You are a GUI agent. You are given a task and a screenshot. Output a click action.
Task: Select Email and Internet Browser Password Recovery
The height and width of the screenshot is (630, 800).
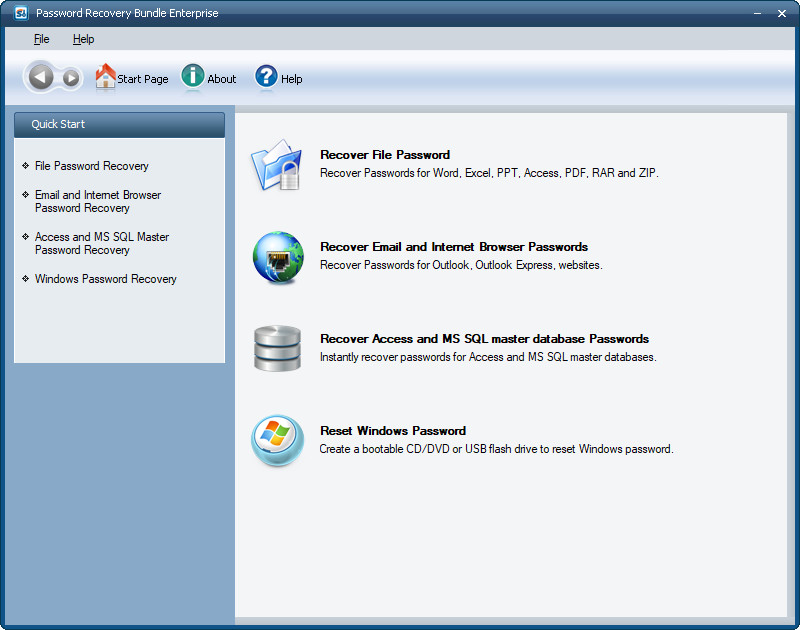coord(97,201)
